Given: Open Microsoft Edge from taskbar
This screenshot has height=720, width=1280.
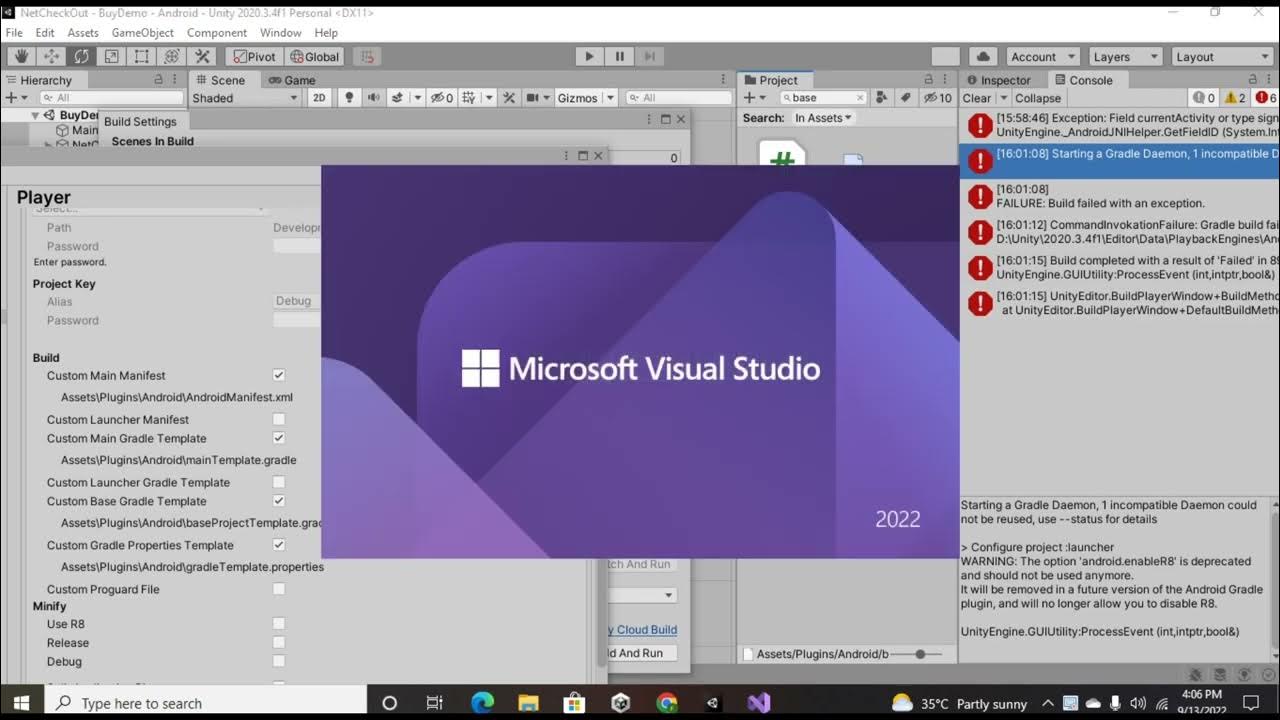Looking at the screenshot, I should (482, 703).
